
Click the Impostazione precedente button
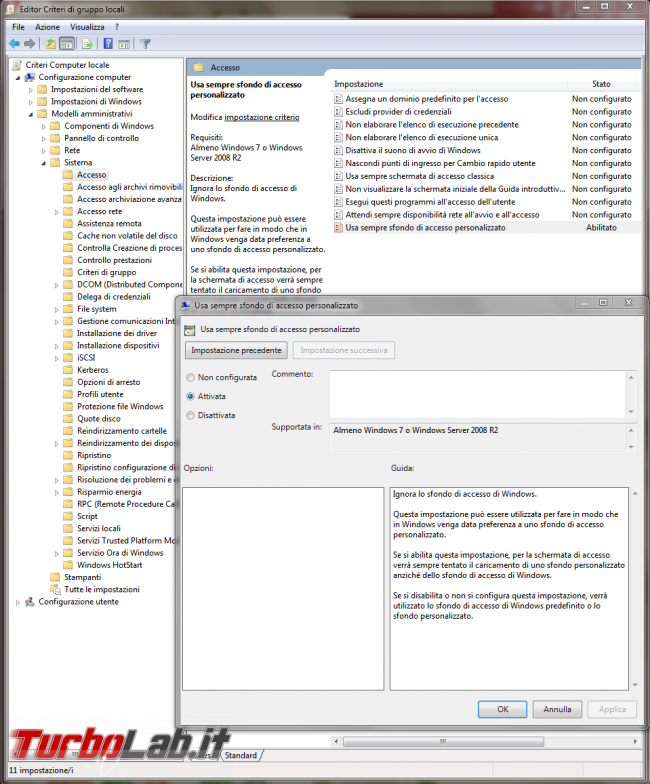[236, 350]
